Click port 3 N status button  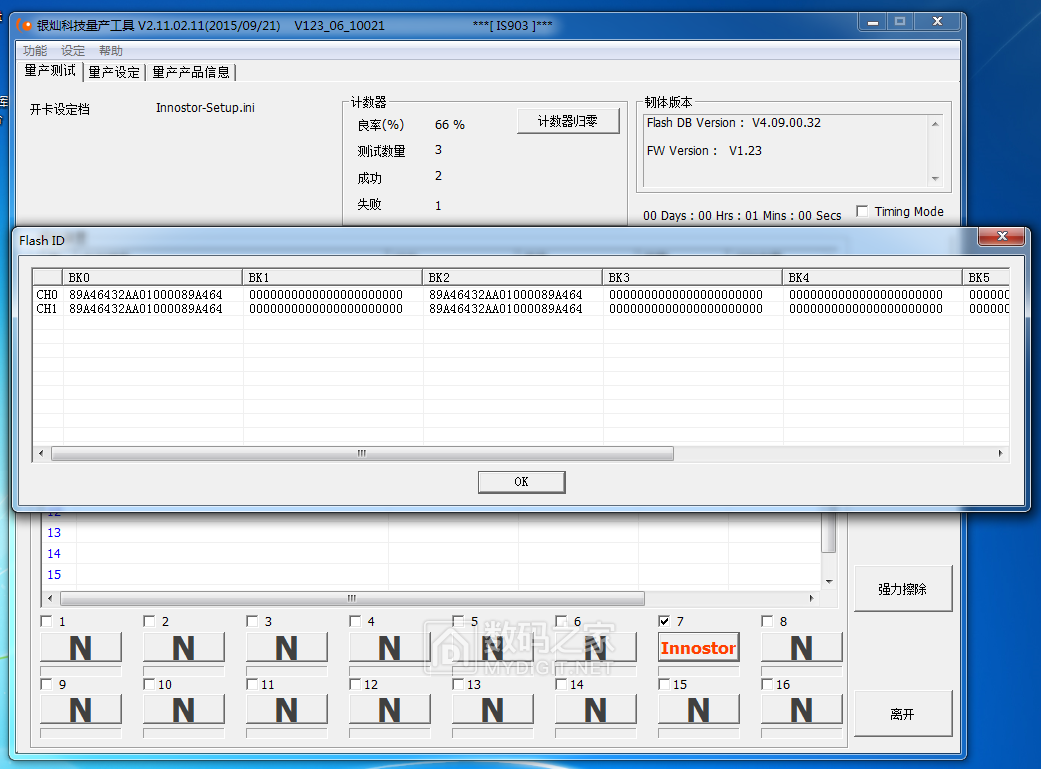(286, 648)
